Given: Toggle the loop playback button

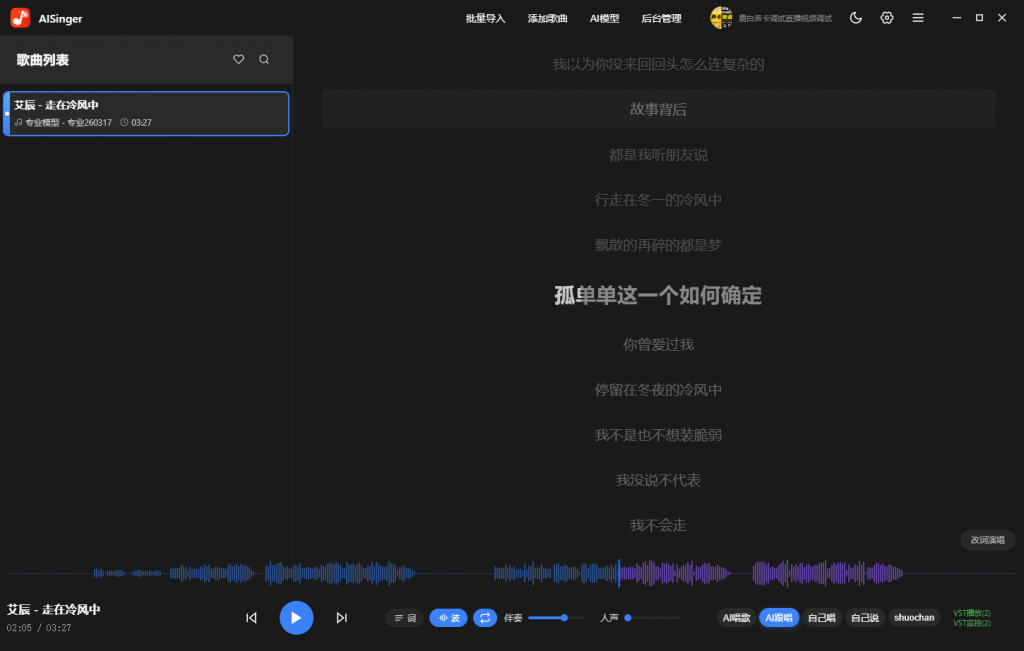Looking at the screenshot, I should coord(485,618).
